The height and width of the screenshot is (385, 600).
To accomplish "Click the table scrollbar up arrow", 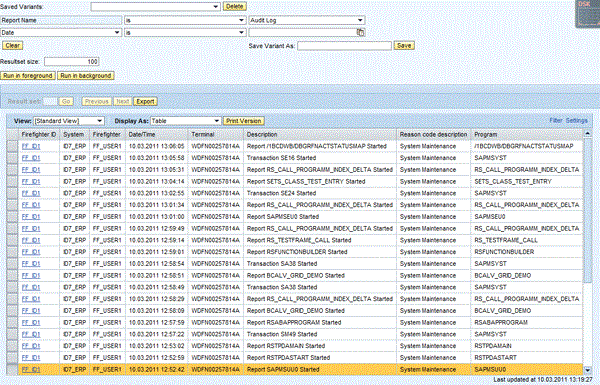I will pos(587,134).
